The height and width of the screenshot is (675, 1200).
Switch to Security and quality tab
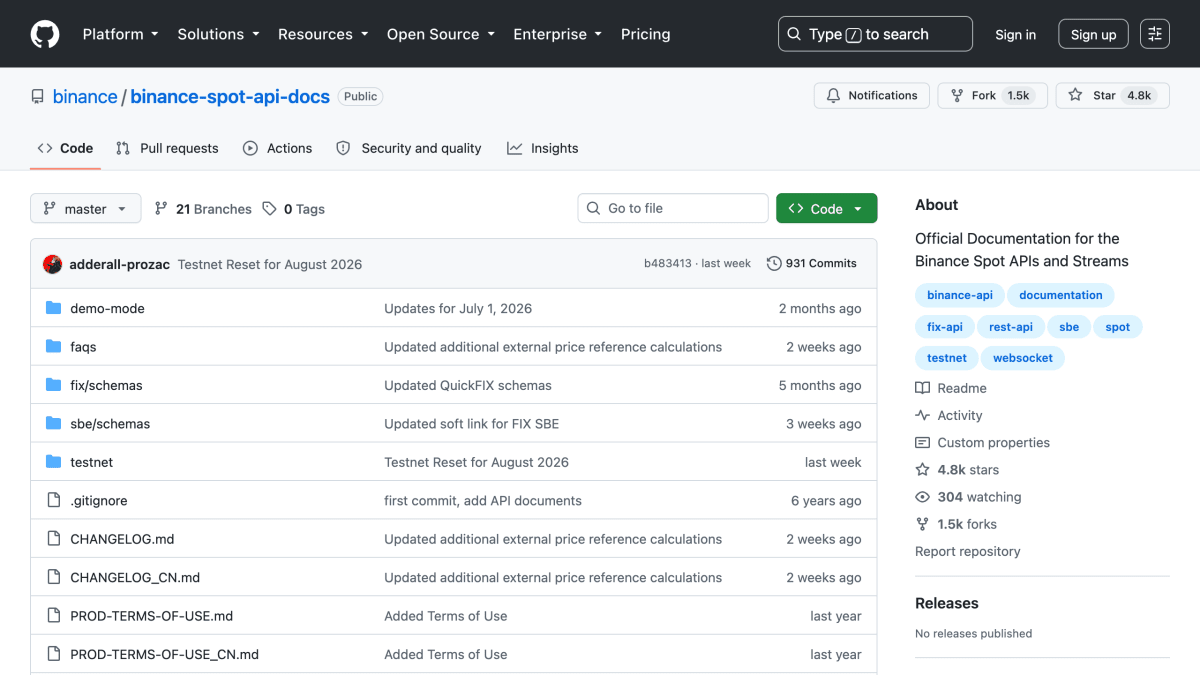[x=408, y=148]
